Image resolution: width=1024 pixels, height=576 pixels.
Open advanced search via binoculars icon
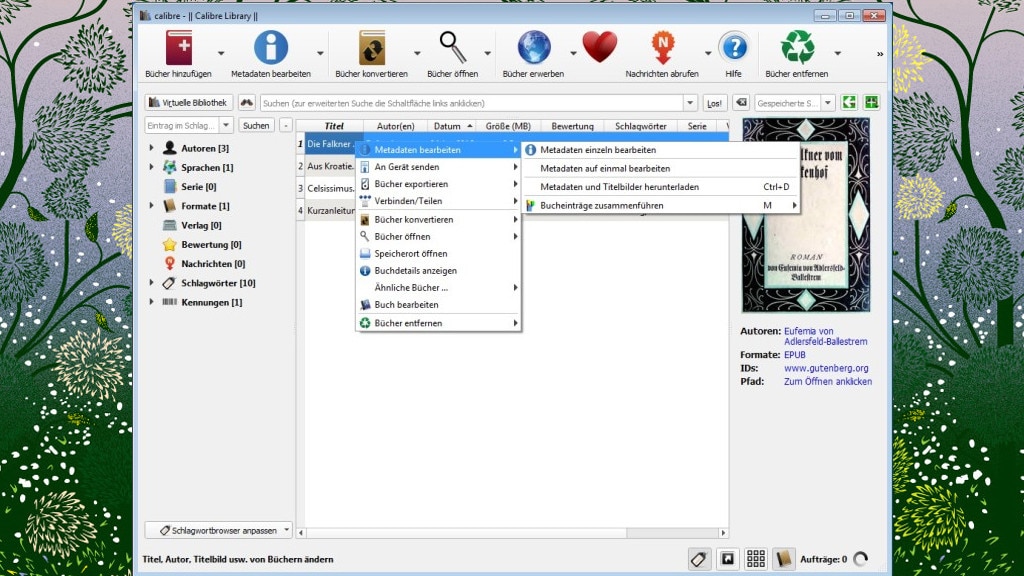246,103
